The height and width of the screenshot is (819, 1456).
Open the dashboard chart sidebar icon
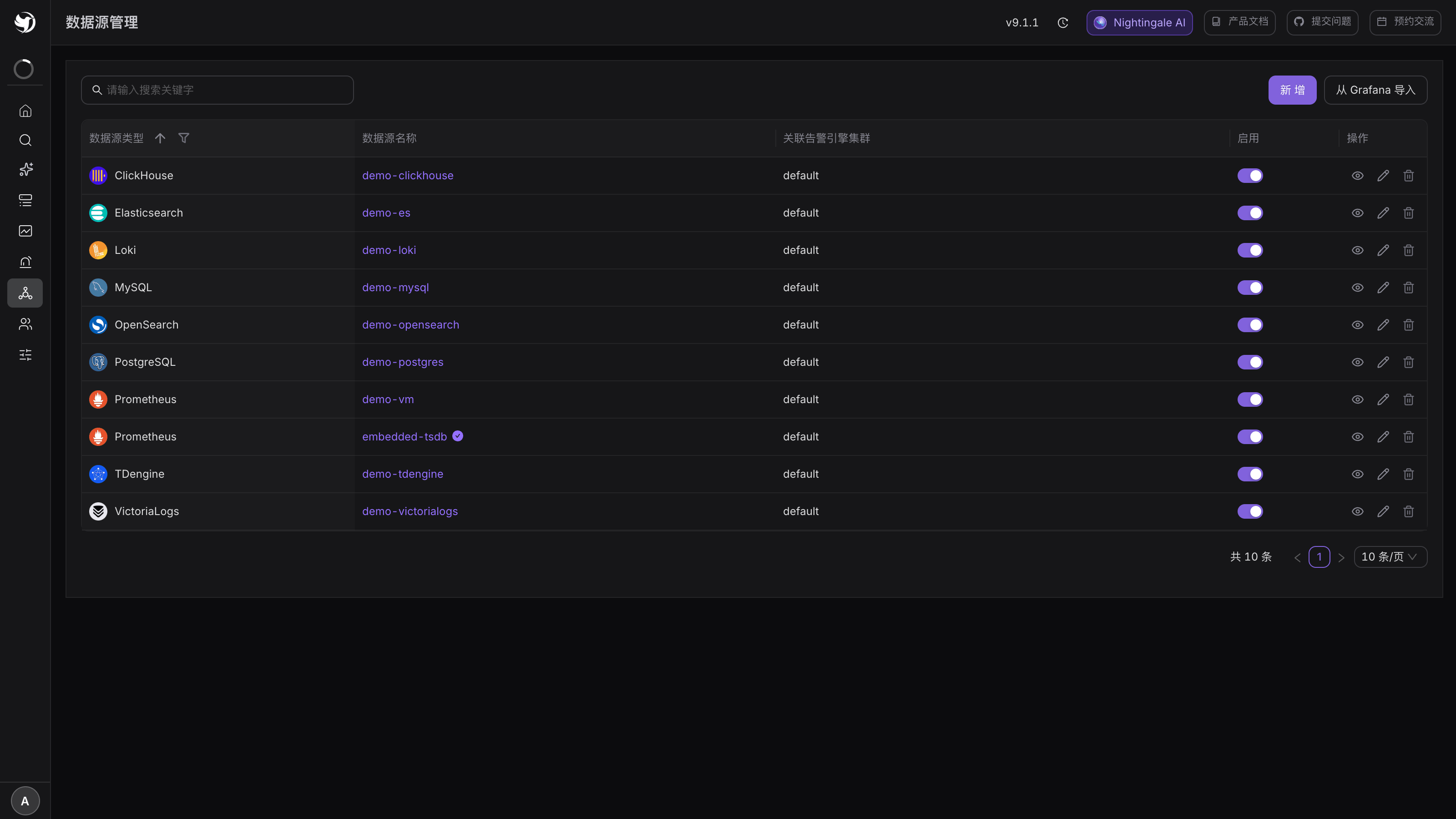[25, 231]
